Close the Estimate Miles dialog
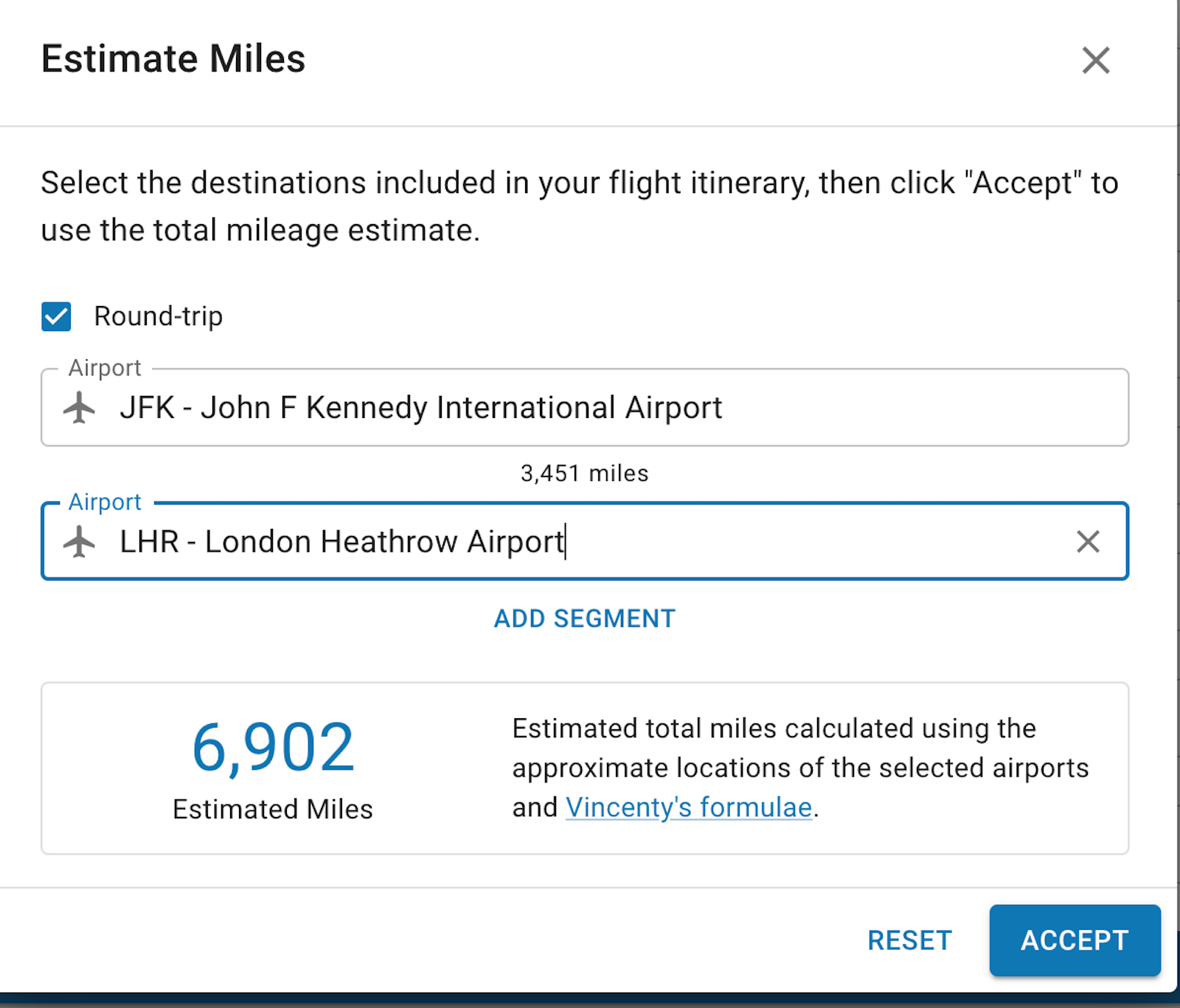 tap(1096, 60)
